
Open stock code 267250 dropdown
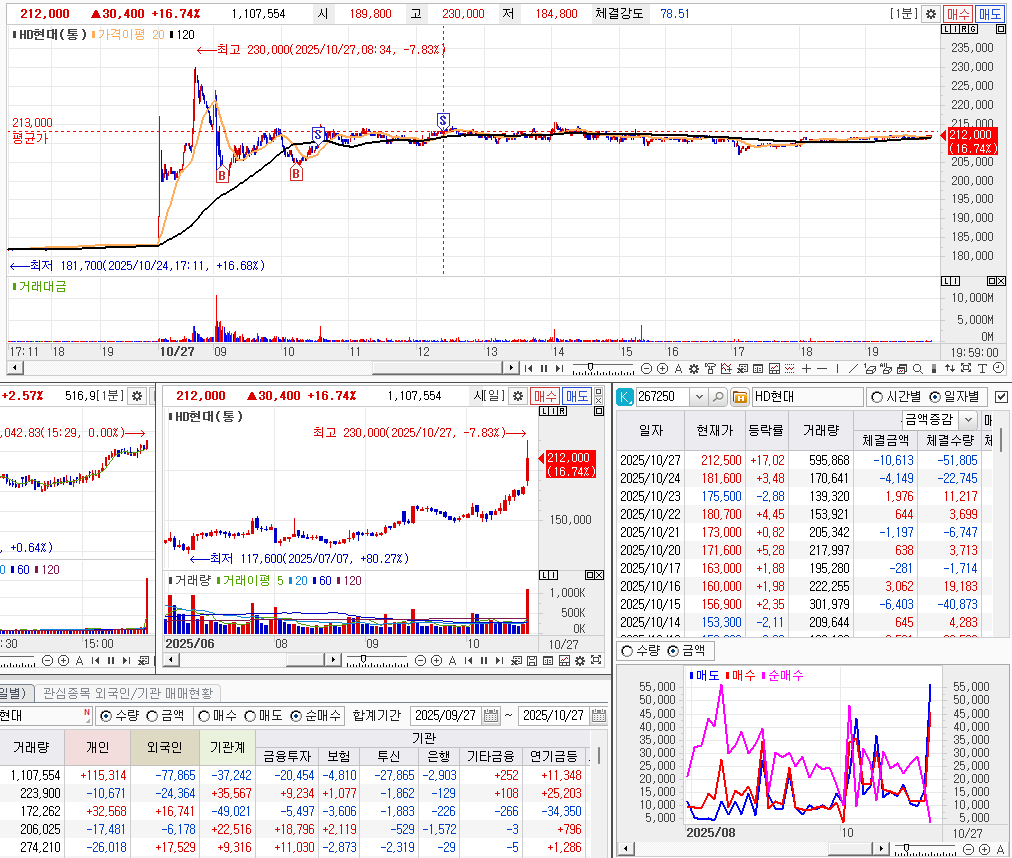[699, 397]
